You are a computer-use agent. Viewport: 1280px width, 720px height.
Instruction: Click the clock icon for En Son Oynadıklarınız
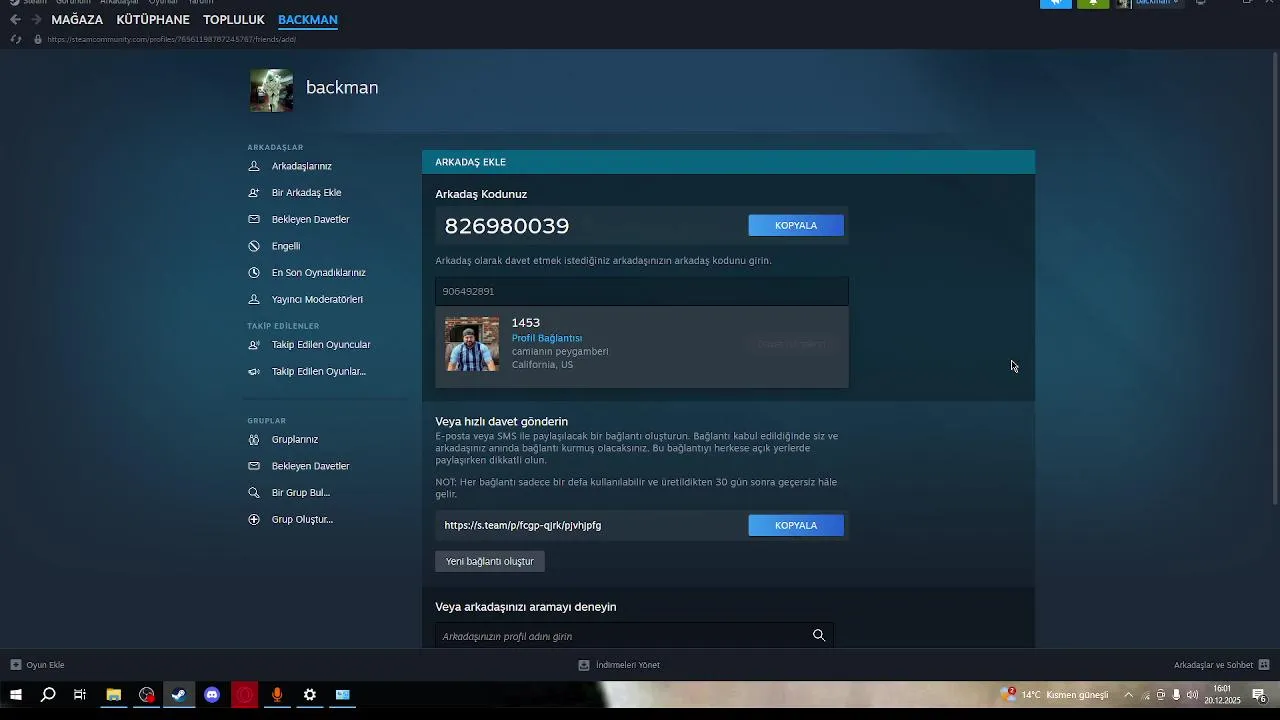click(x=254, y=272)
